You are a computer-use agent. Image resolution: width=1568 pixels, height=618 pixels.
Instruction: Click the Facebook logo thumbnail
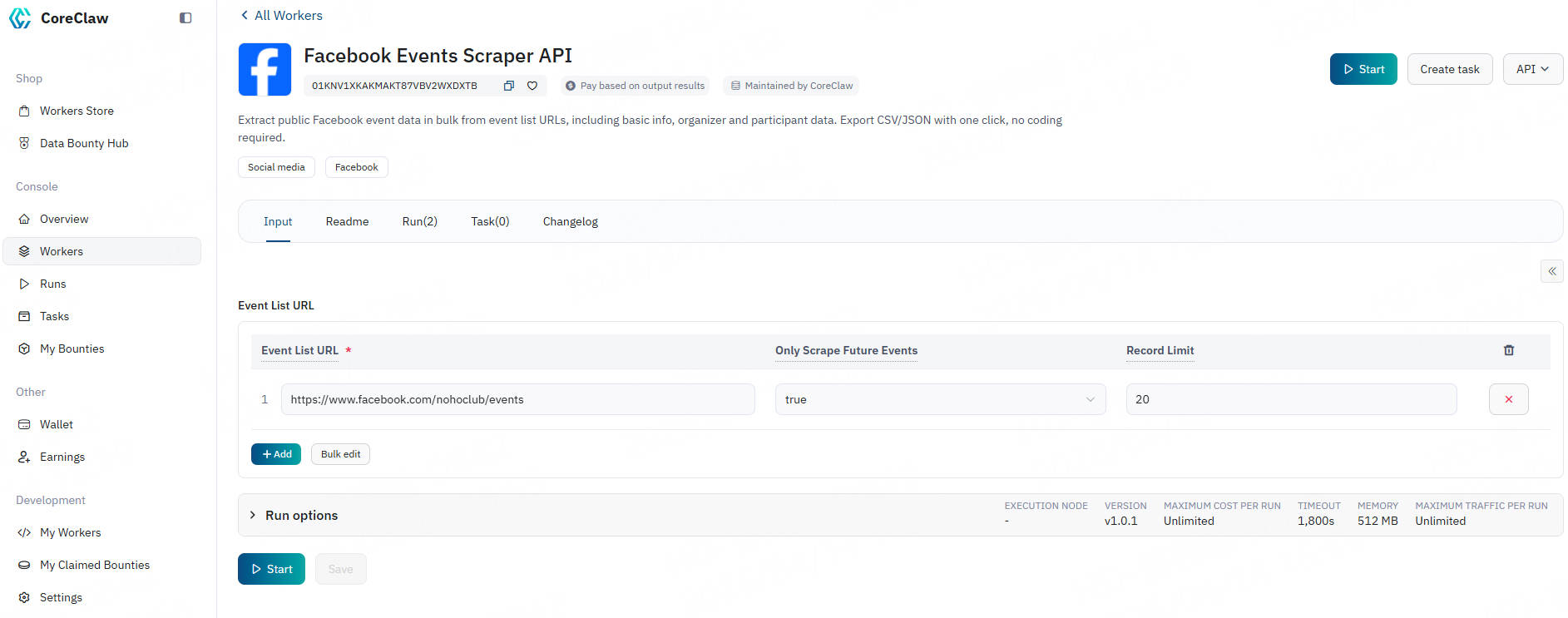click(x=265, y=70)
